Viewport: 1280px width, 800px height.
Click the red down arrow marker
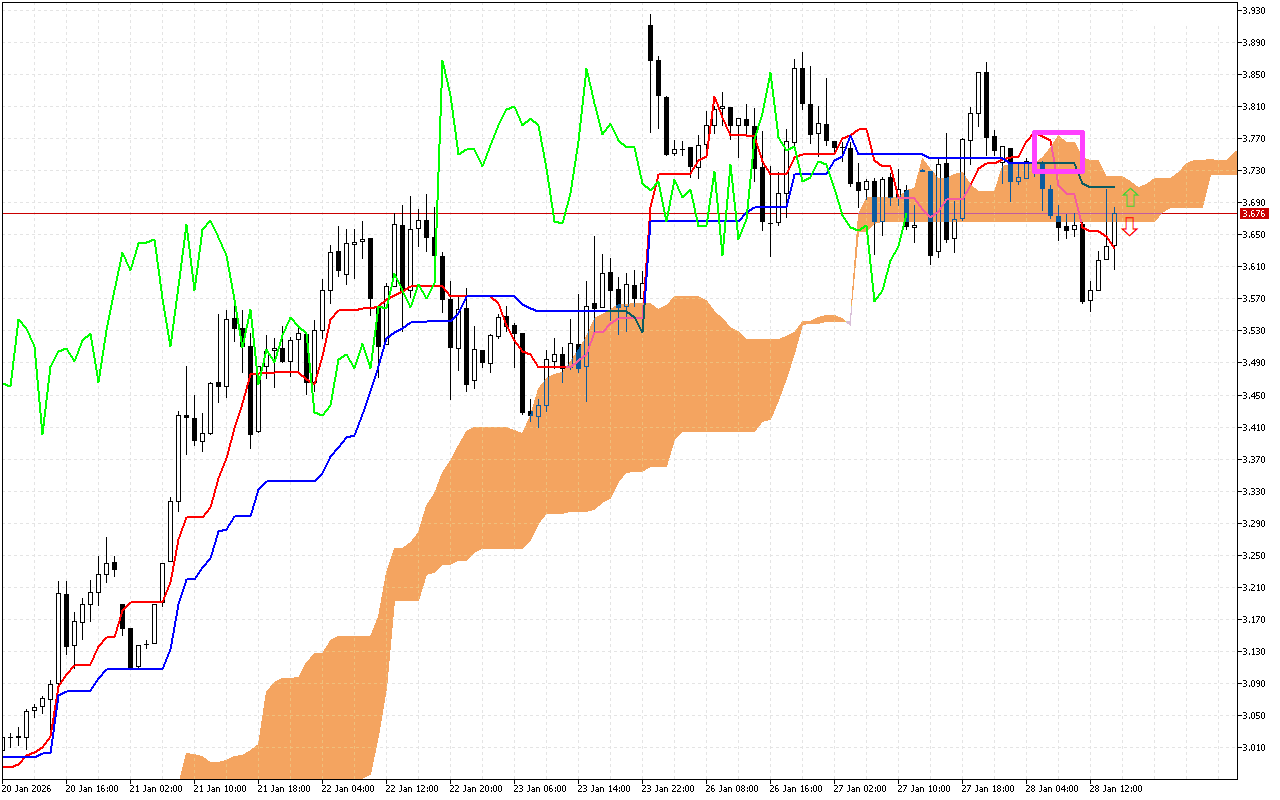1129,227
